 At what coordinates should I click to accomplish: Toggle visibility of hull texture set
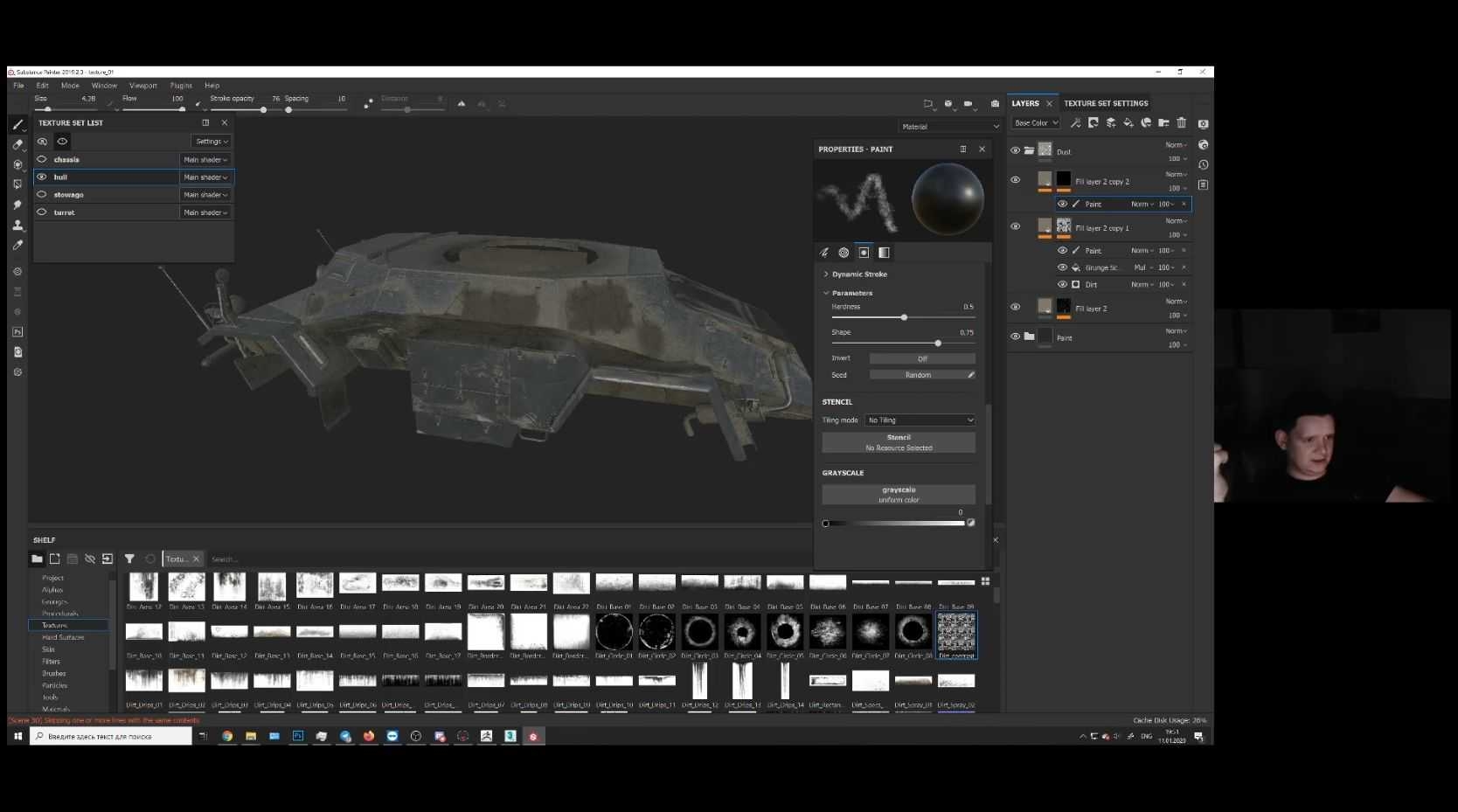pos(42,177)
